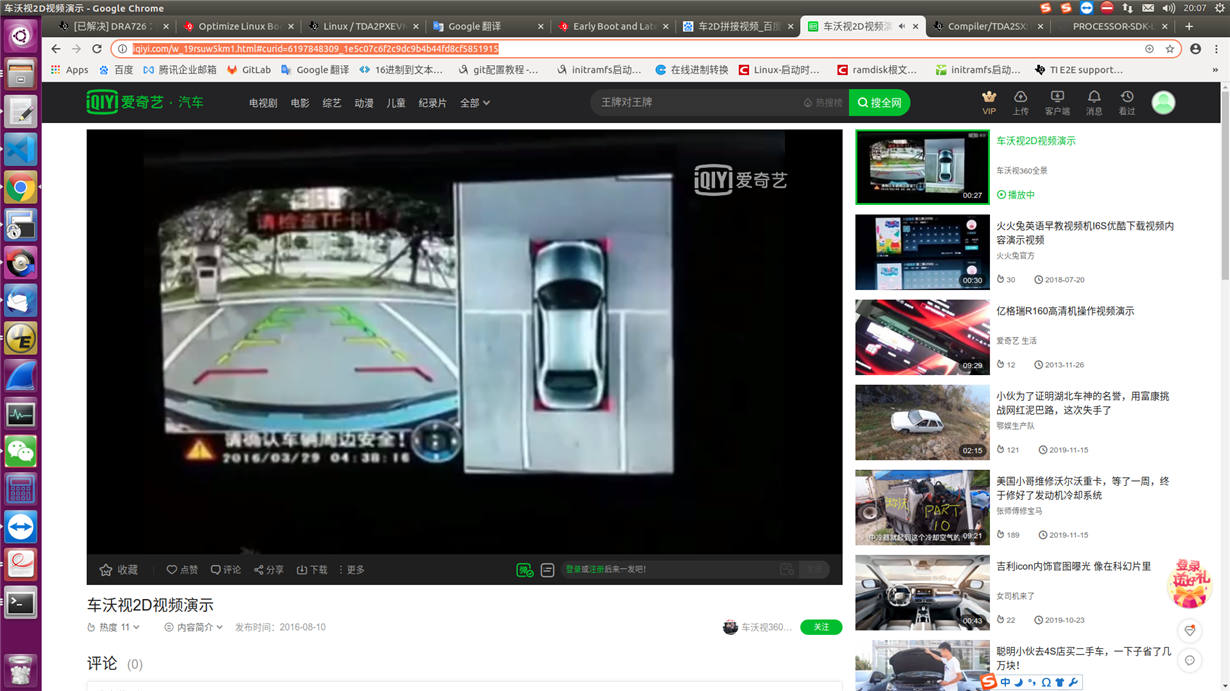Open Chrome profile account icon

[x=1195, y=48]
